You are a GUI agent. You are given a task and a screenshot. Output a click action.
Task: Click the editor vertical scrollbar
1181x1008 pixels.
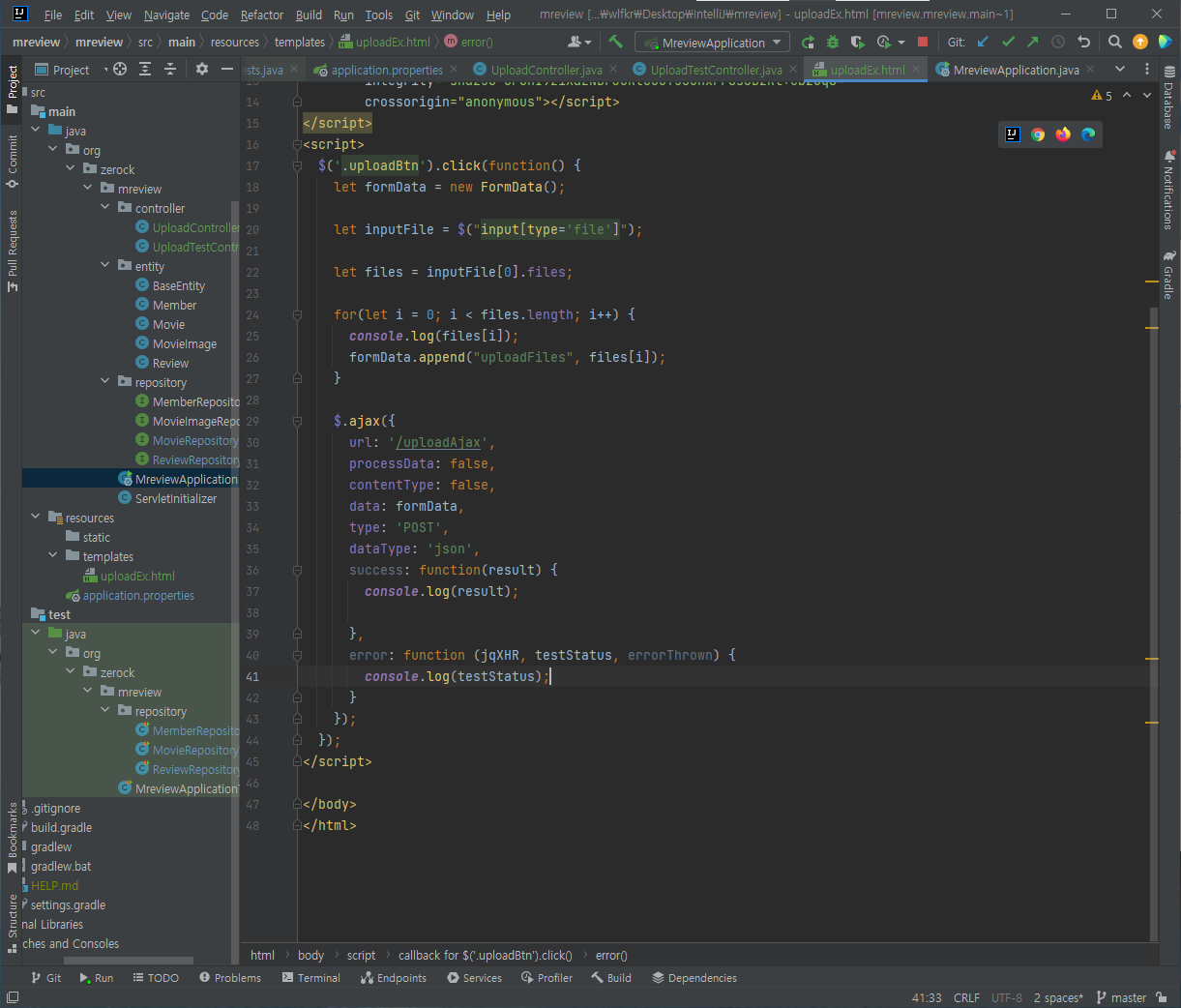click(1153, 623)
